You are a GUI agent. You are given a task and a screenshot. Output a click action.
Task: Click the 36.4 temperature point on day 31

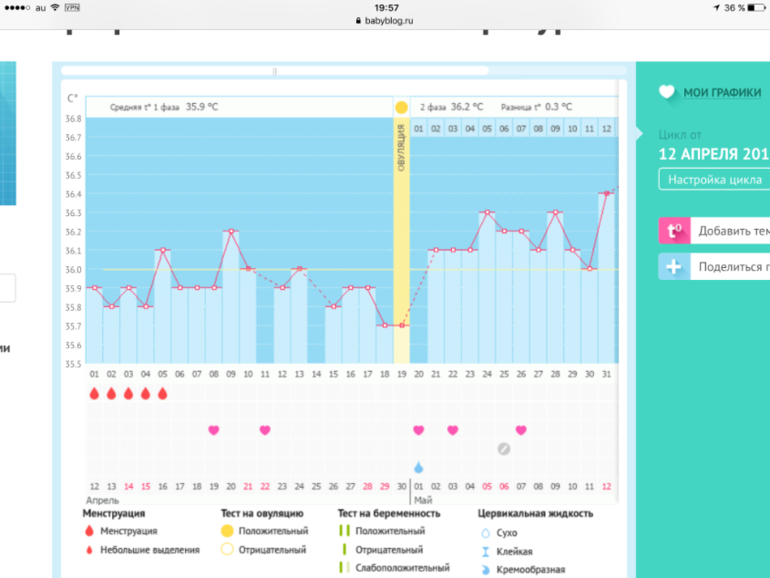tap(606, 193)
